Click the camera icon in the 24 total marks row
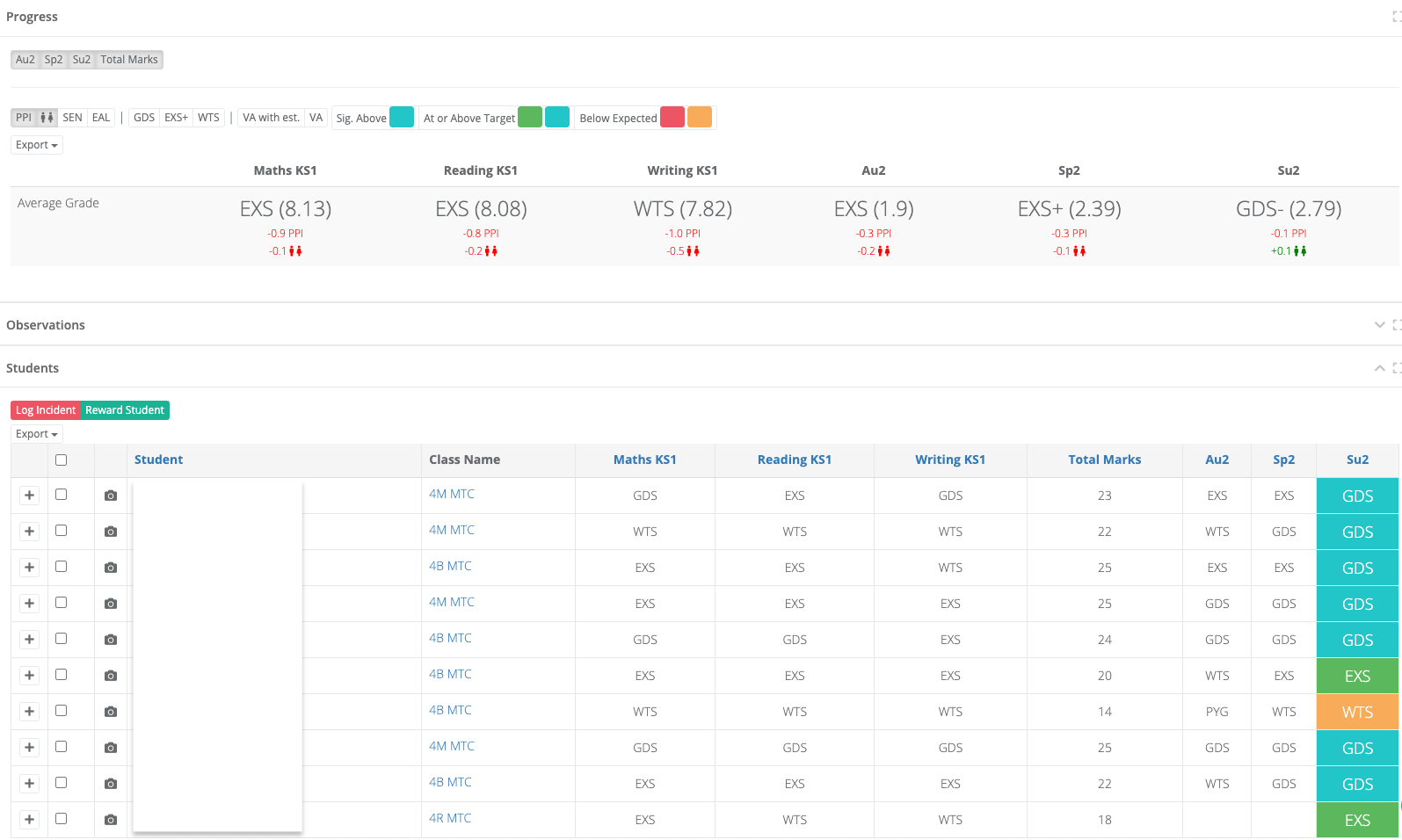 pos(110,640)
